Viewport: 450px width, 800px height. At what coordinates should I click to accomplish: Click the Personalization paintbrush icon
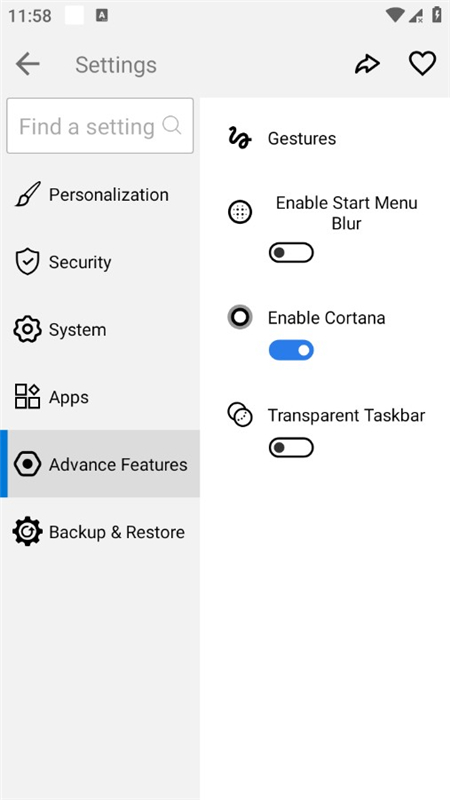pos(28,194)
